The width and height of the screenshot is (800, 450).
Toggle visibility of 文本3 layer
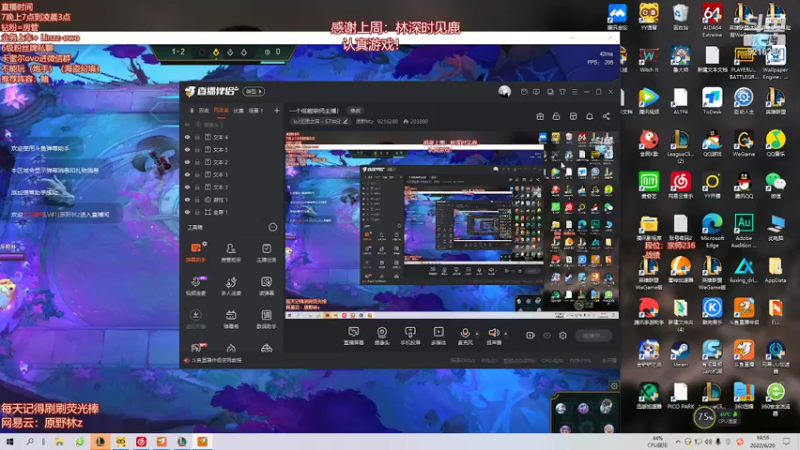tap(187, 187)
